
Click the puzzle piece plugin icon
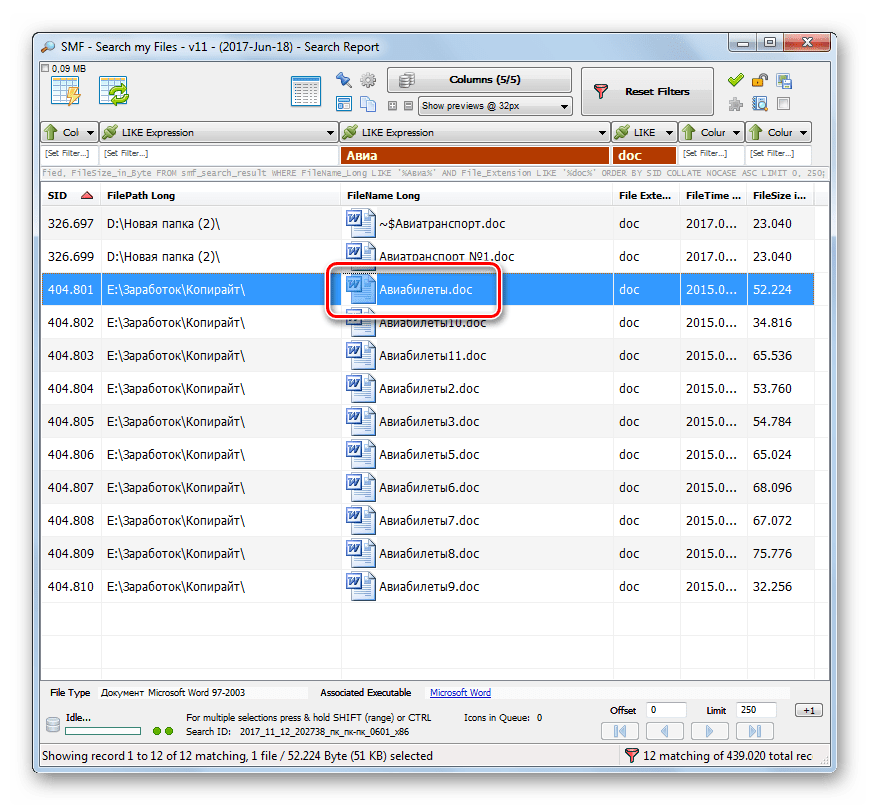point(736,103)
